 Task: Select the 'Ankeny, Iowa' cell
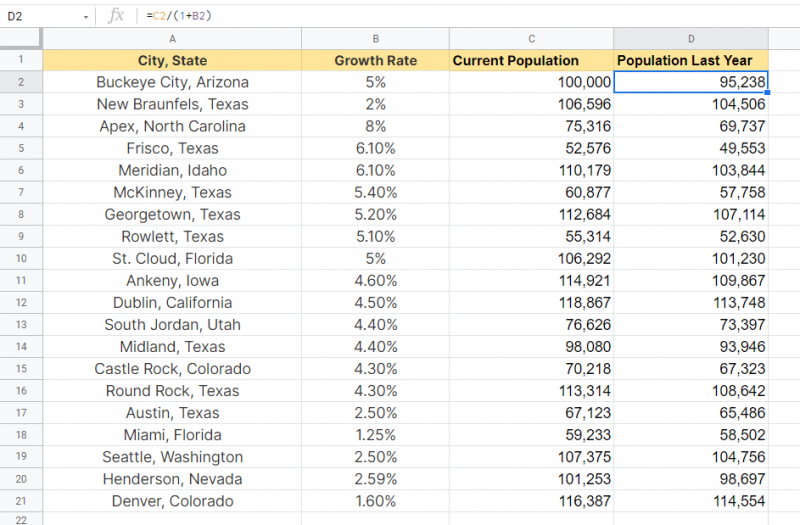[x=172, y=280]
